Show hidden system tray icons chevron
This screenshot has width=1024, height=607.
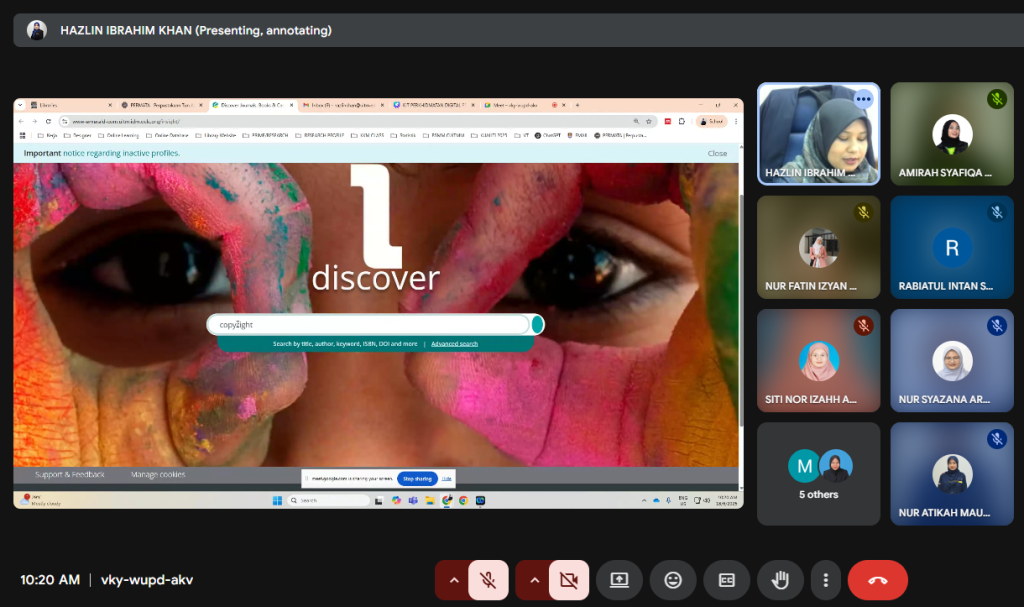[x=644, y=500]
